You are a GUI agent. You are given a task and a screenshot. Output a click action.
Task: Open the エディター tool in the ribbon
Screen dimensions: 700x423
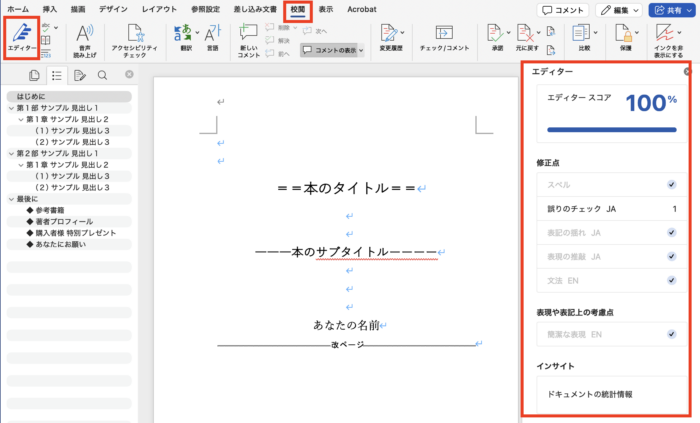[21, 38]
